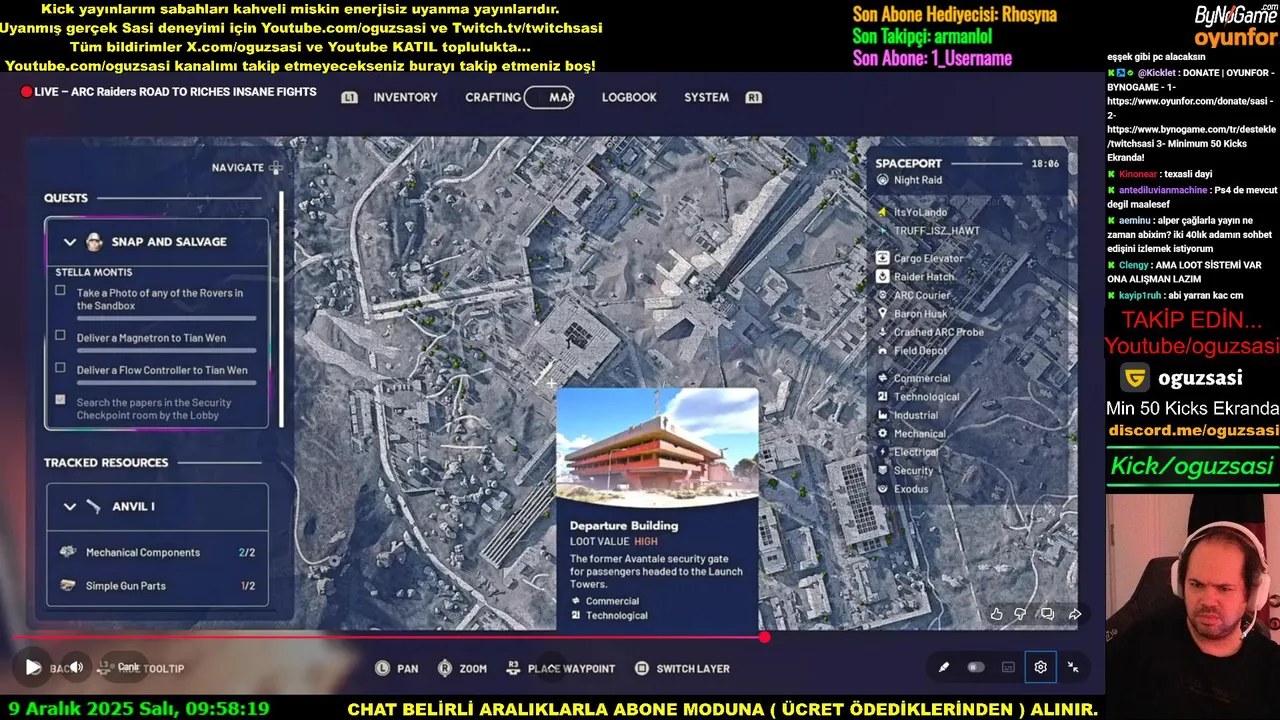Click the Switch Layer prompt
Image resolution: width=1280 pixels, height=720 pixels.
(x=682, y=668)
